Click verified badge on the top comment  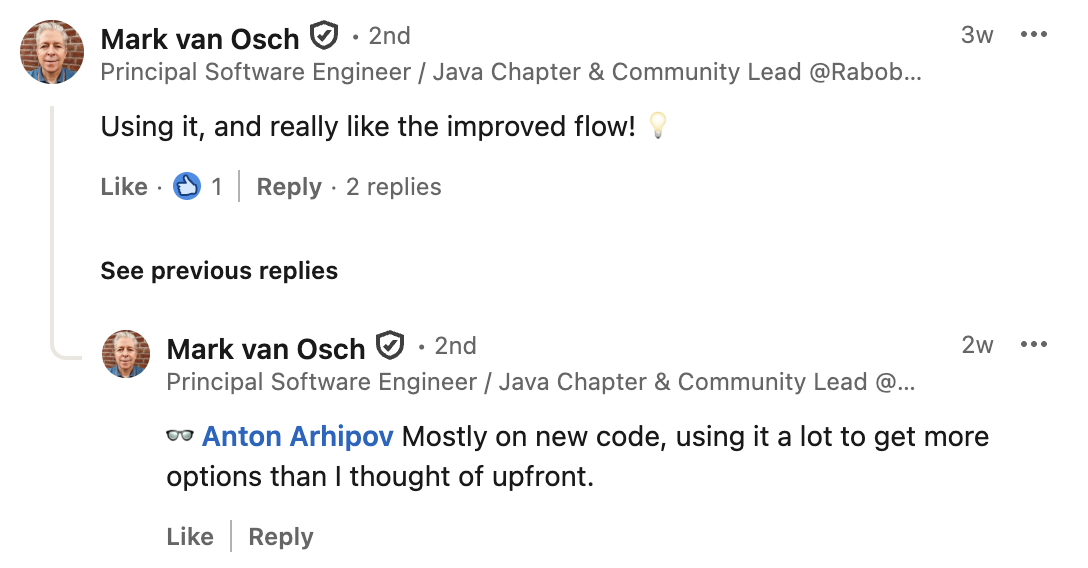tap(323, 37)
